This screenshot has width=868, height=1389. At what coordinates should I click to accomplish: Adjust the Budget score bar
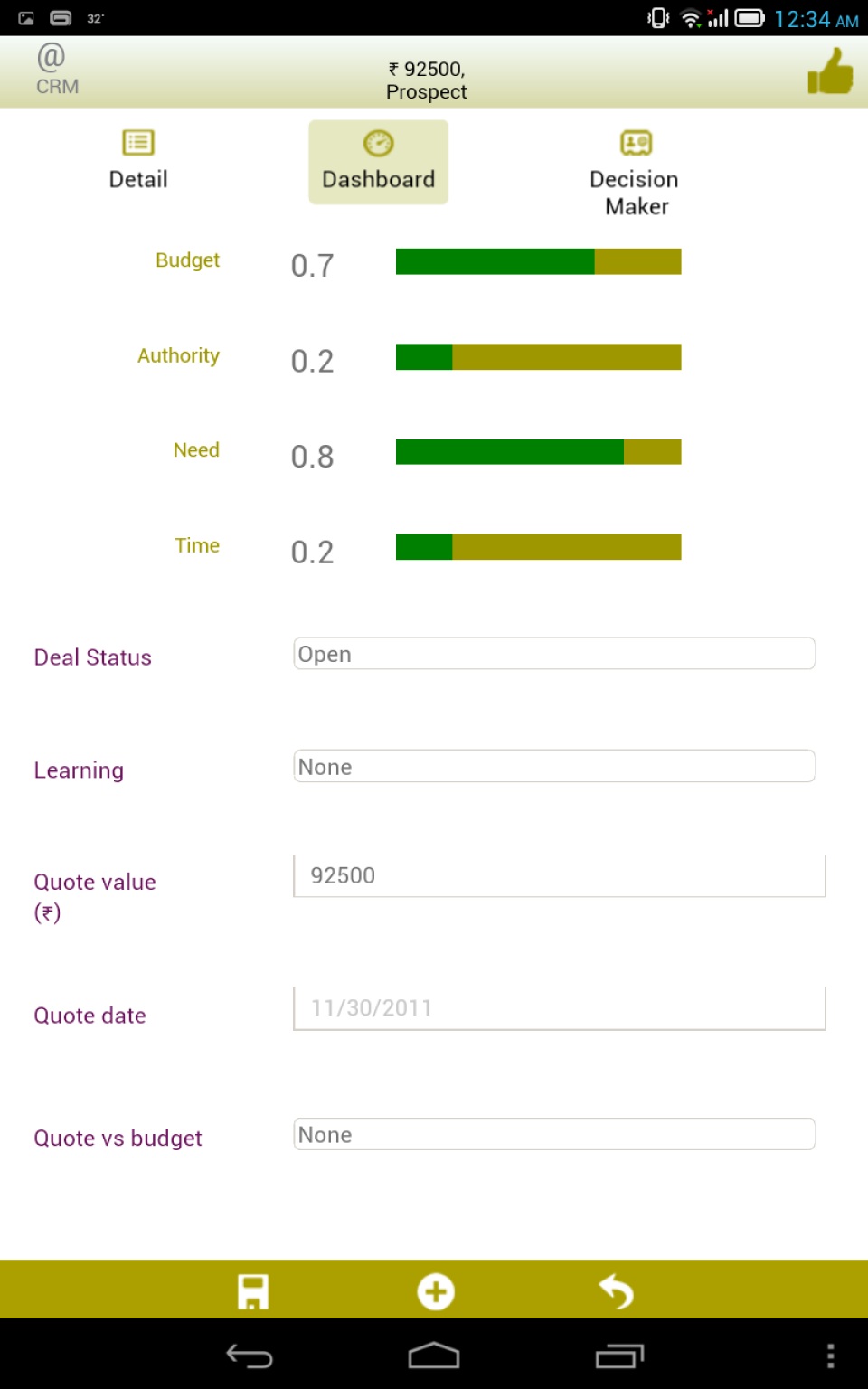coord(539,261)
